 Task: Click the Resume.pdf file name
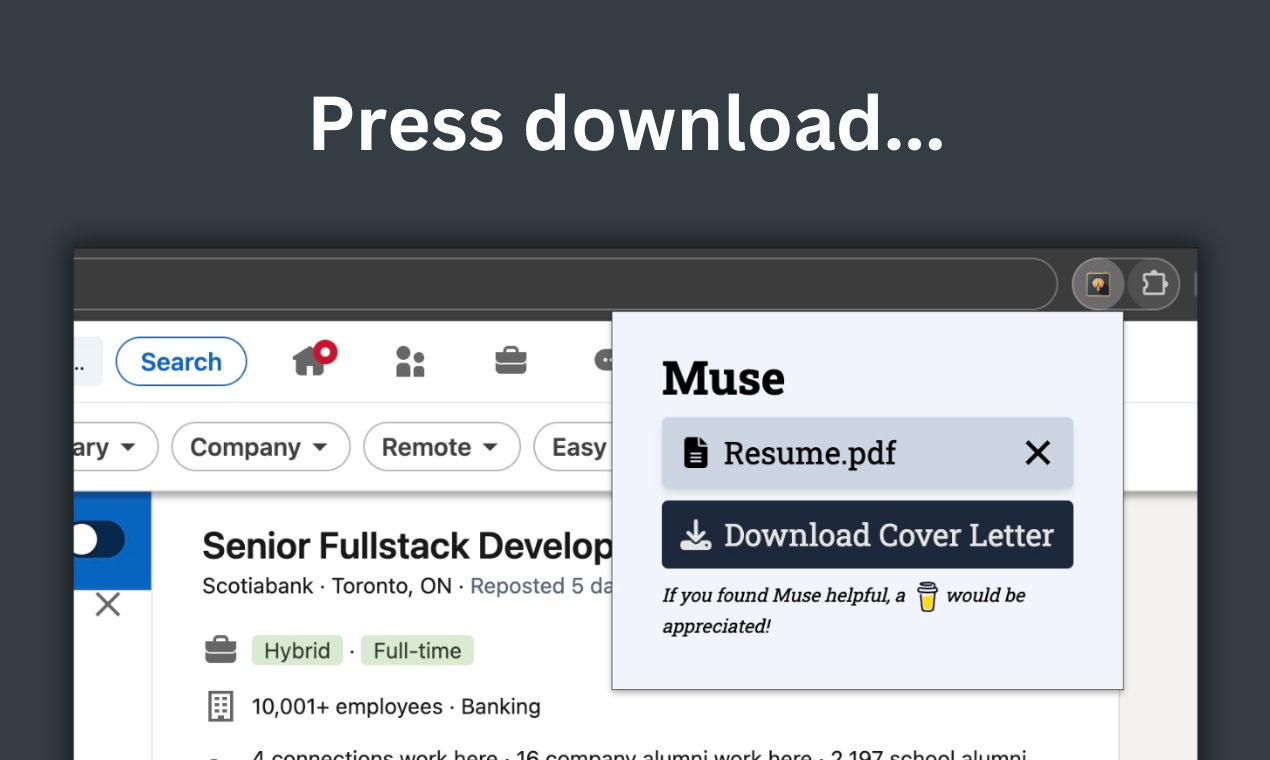[x=810, y=454]
